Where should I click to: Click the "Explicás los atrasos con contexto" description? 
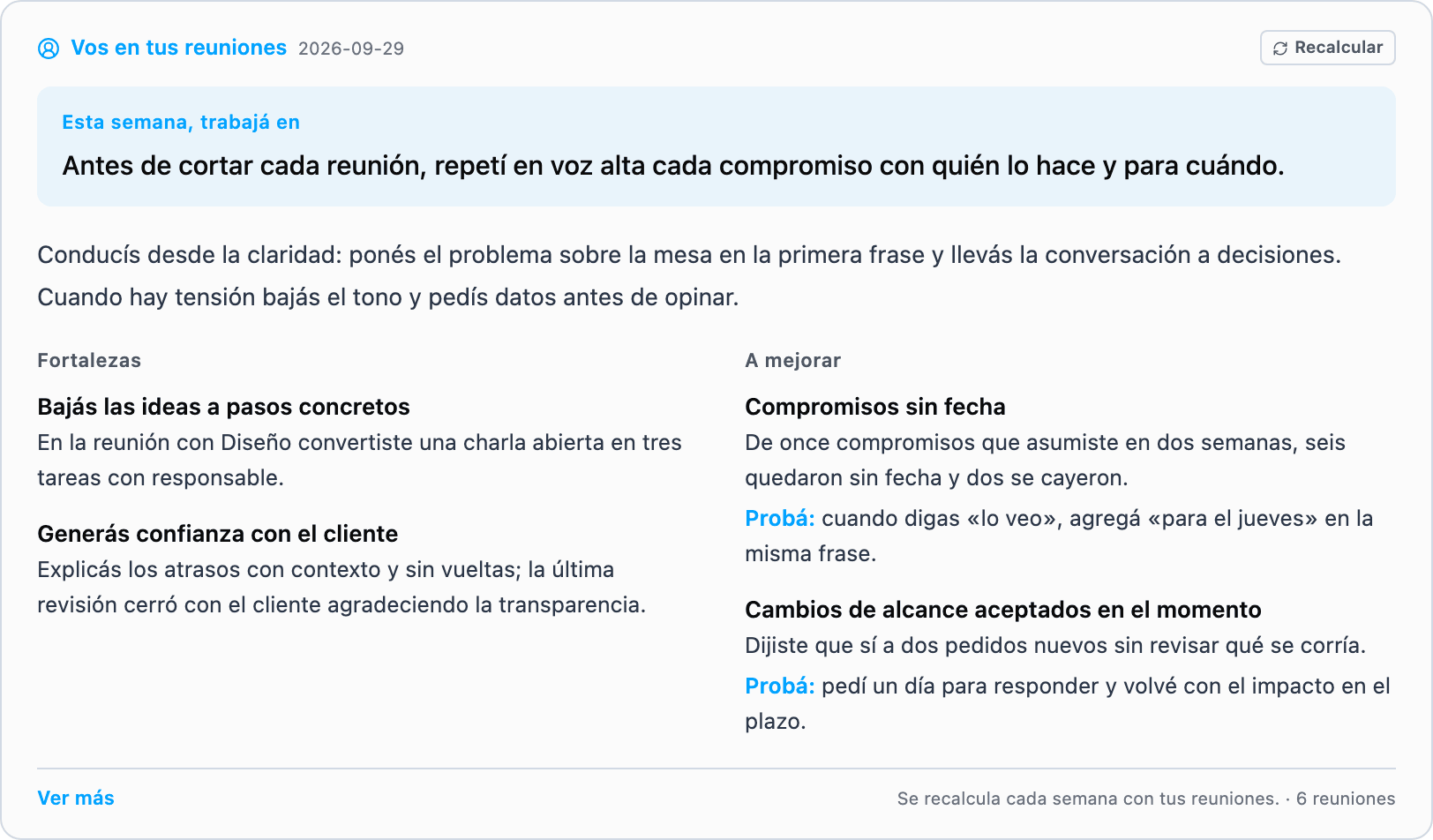[x=341, y=588]
